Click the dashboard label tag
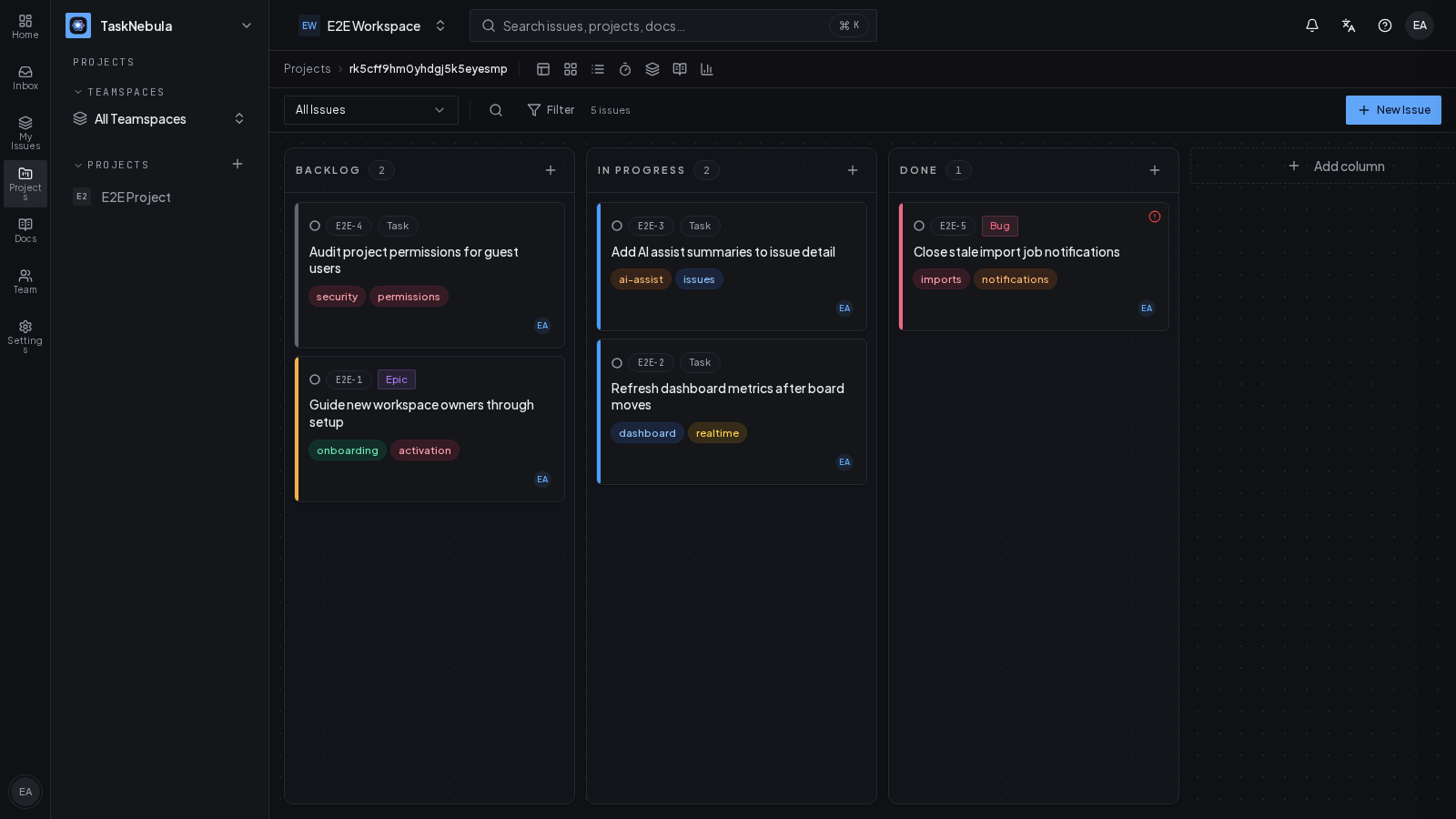This screenshot has height=819, width=1456. (647, 433)
